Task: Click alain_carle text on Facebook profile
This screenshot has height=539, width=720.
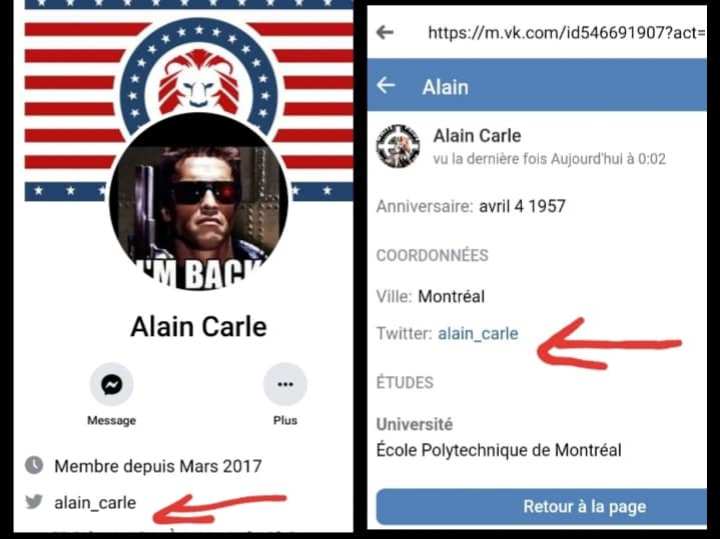Action: point(95,503)
